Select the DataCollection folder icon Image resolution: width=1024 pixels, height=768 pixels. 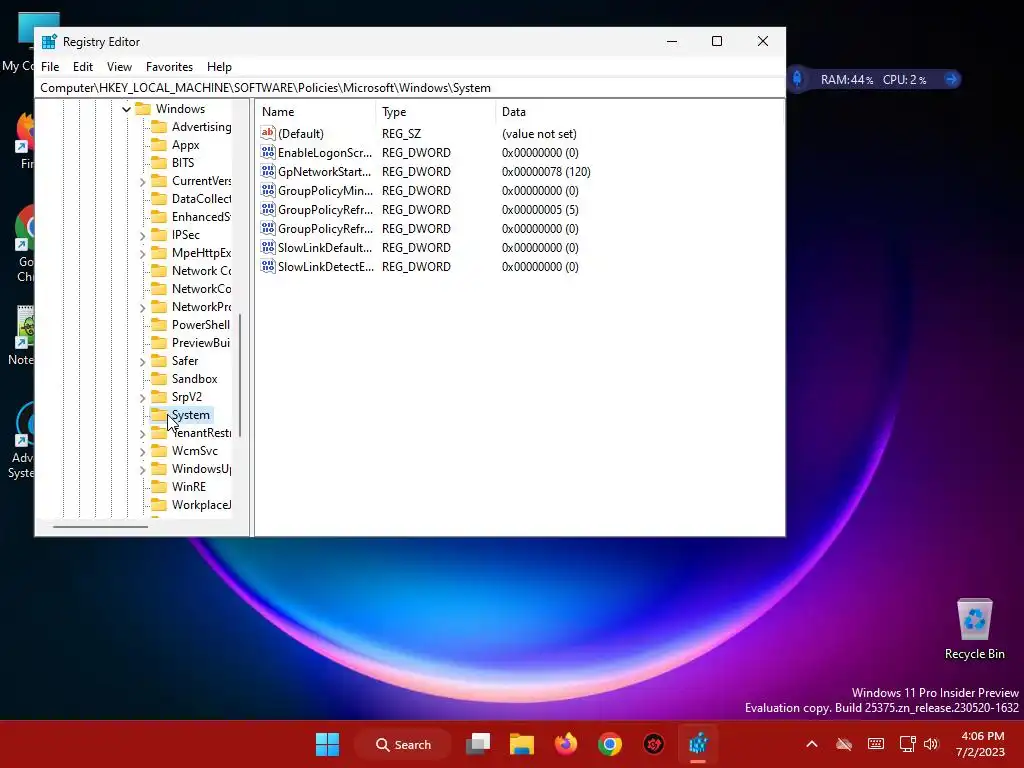coord(159,199)
